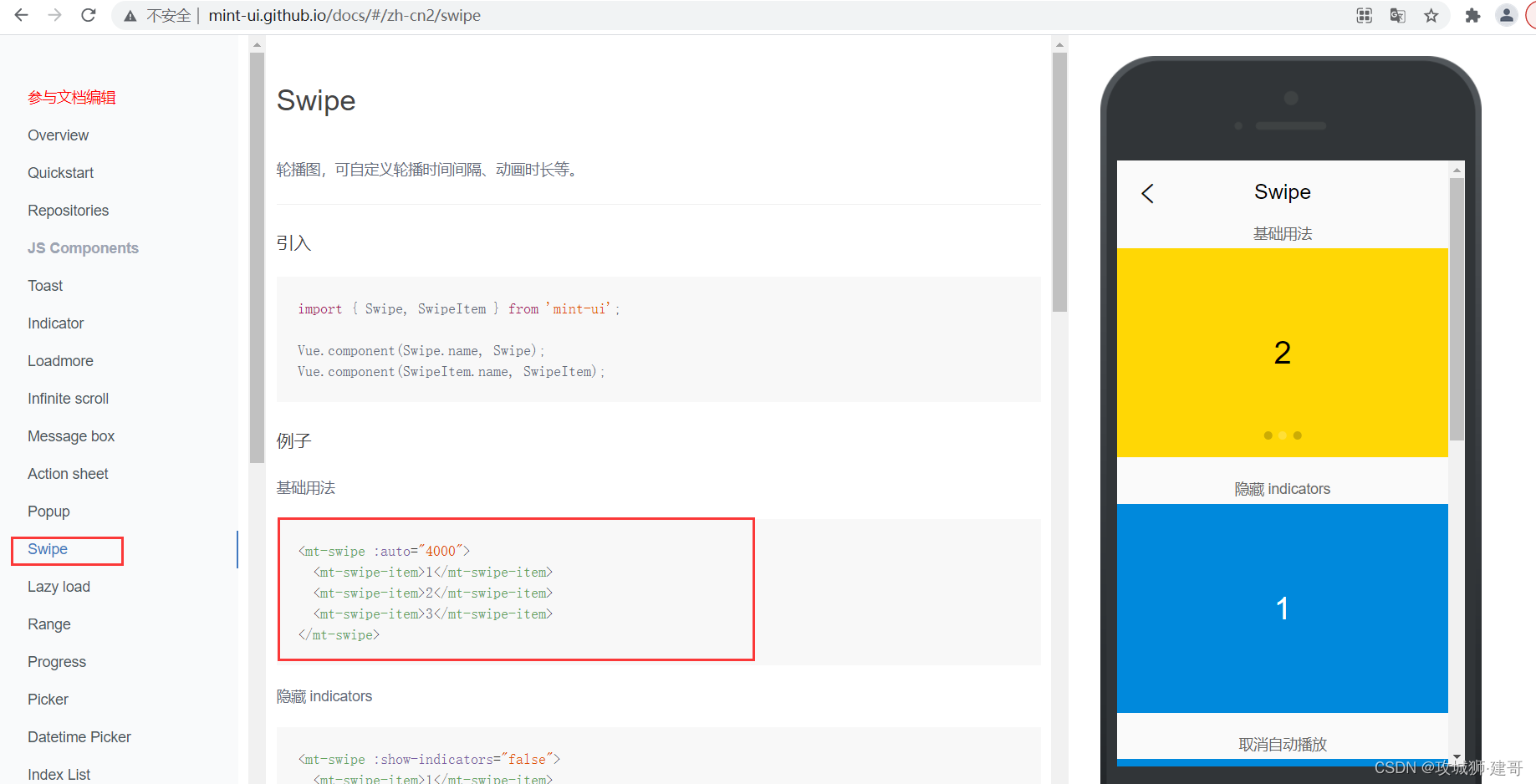The image size is (1536, 784).
Task: Click the JS Components section label
Action: pos(83,248)
